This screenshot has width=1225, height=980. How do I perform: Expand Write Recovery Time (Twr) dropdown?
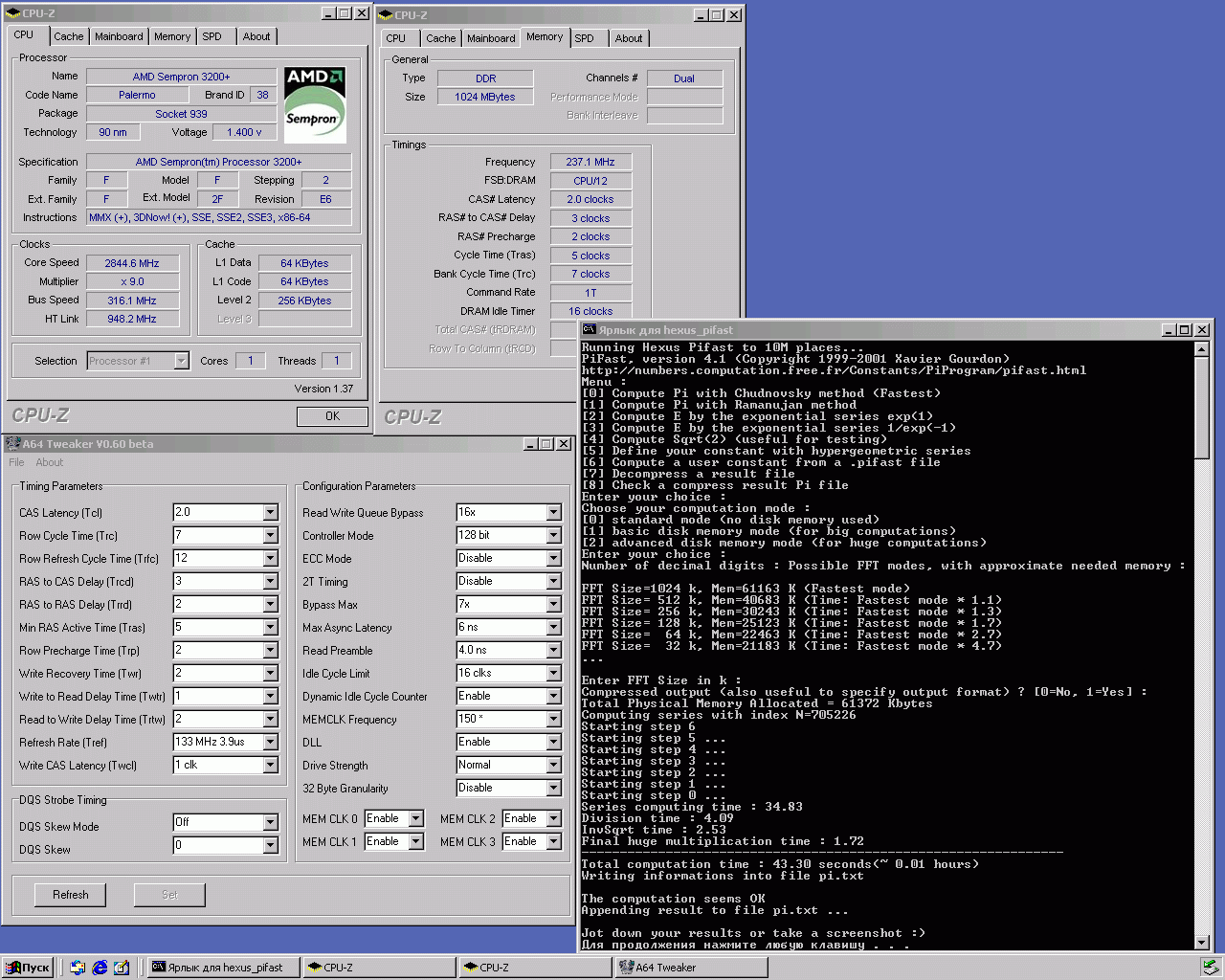[x=271, y=674]
